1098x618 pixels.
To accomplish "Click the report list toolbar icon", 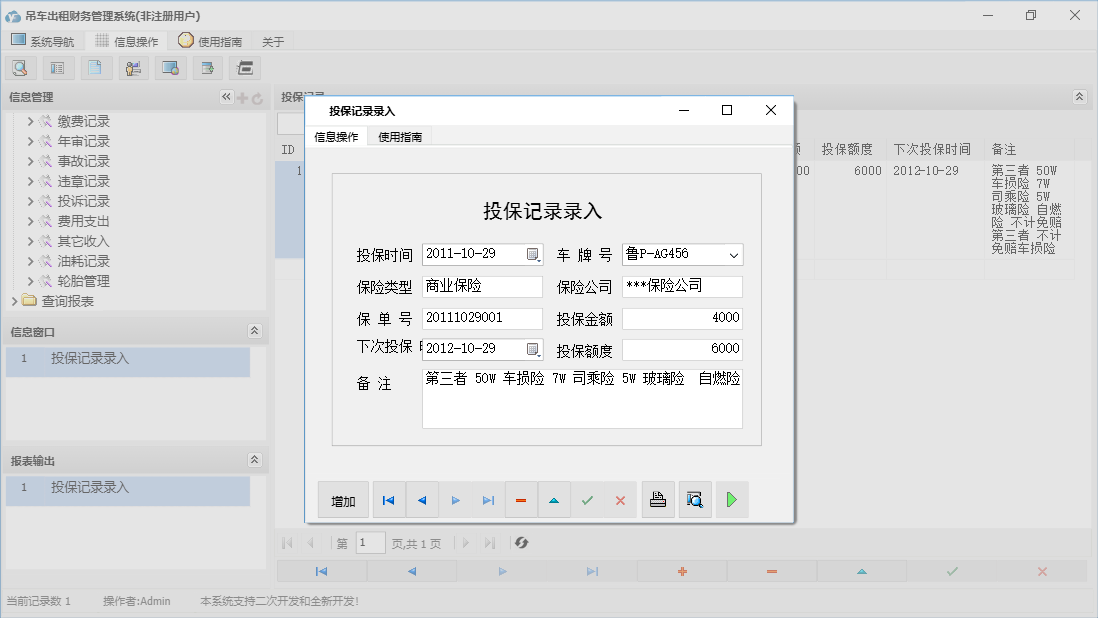I will click(57, 67).
